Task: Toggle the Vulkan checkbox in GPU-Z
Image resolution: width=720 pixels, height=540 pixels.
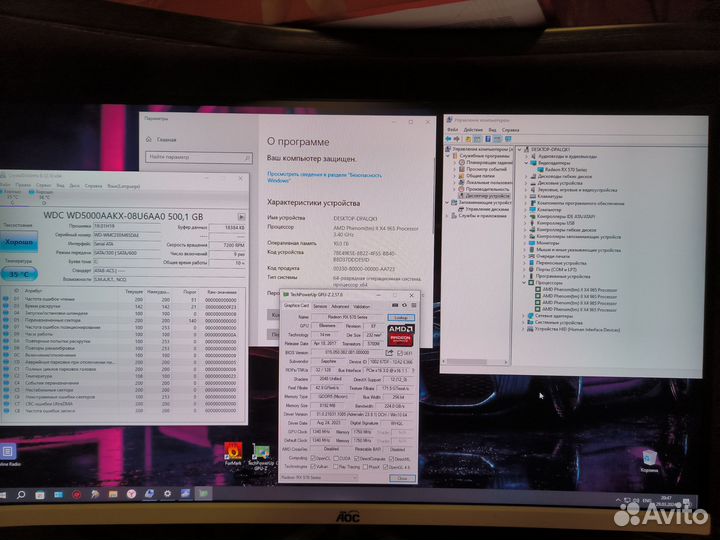Action: pyautogui.click(x=313, y=467)
